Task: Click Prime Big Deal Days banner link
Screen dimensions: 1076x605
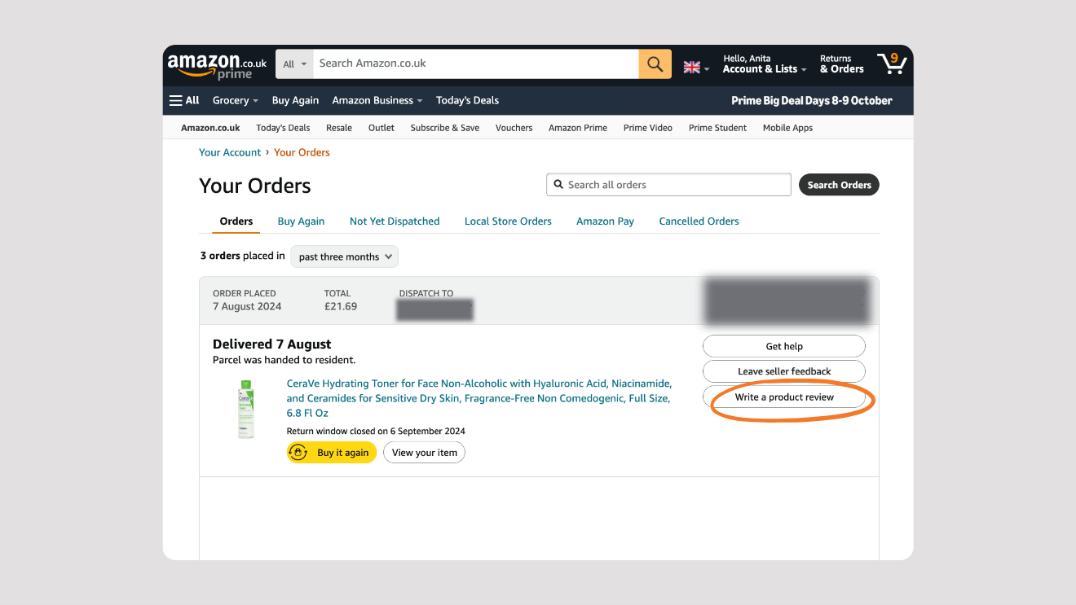Action: [x=811, y=101]
